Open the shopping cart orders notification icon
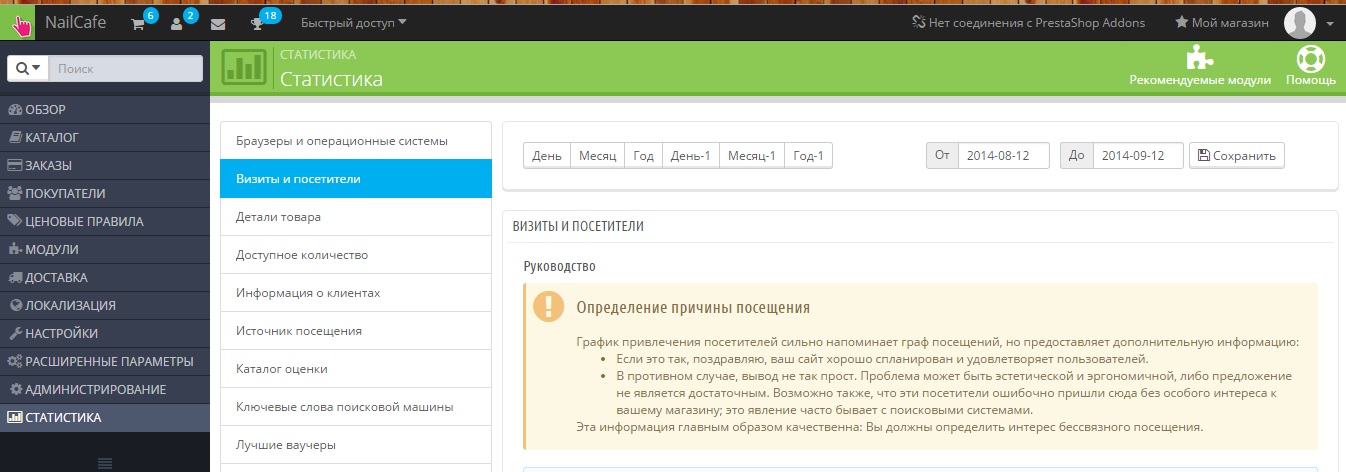This screenshot has height=472, width=1346. (139, 23)
